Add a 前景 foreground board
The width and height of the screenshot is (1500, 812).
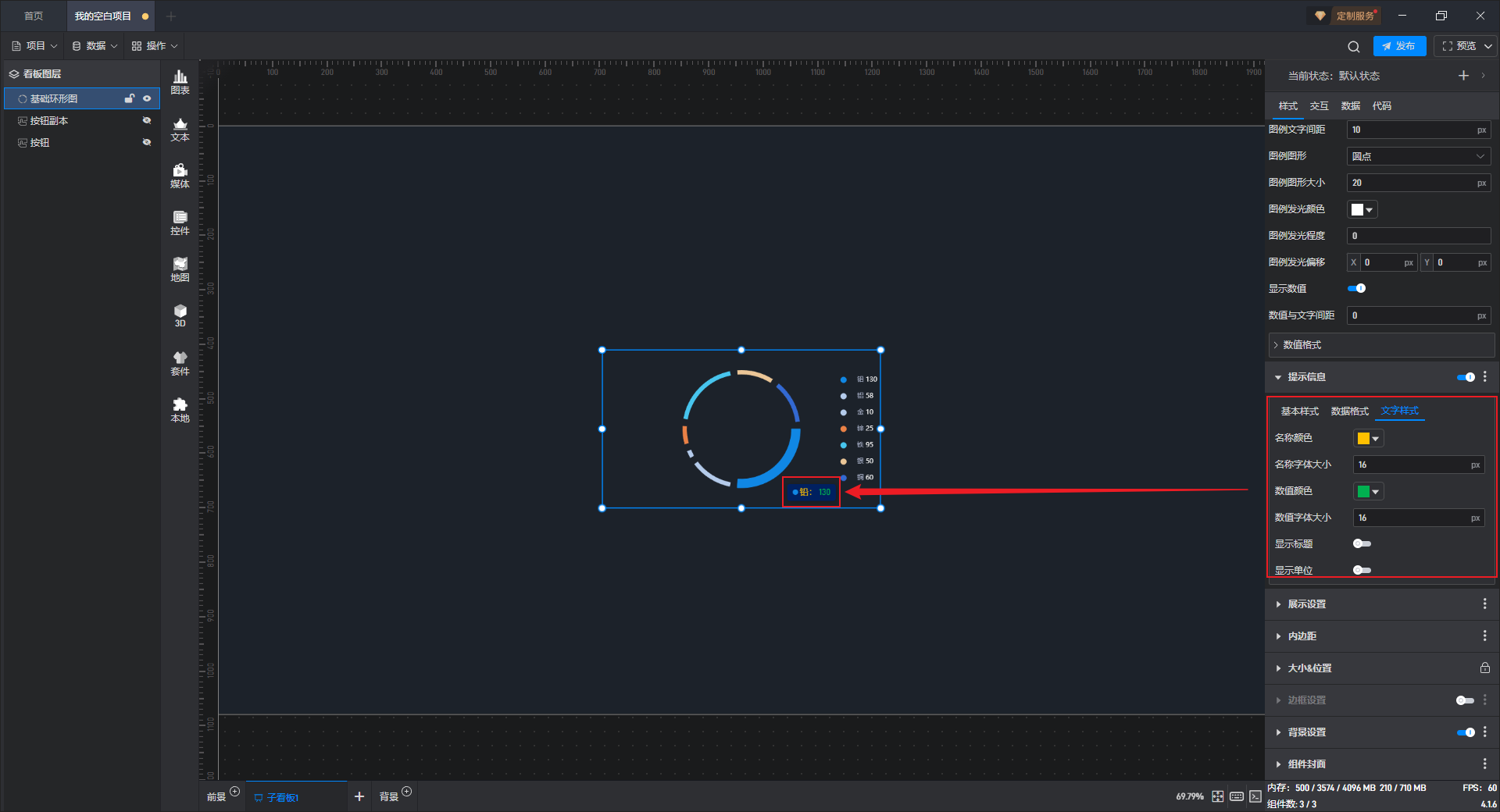(235, 792)
